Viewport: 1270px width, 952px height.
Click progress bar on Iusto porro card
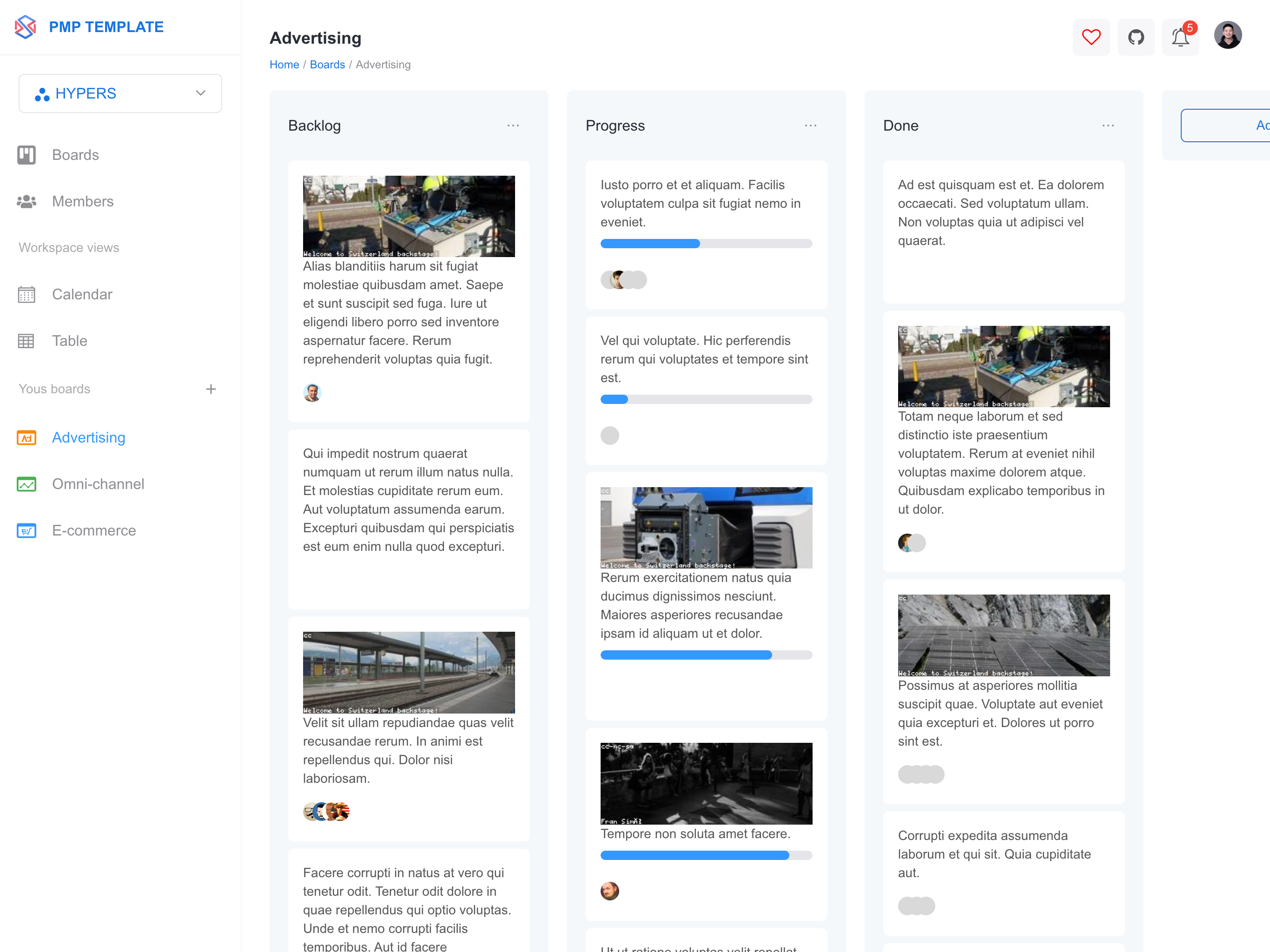(706, 244)
